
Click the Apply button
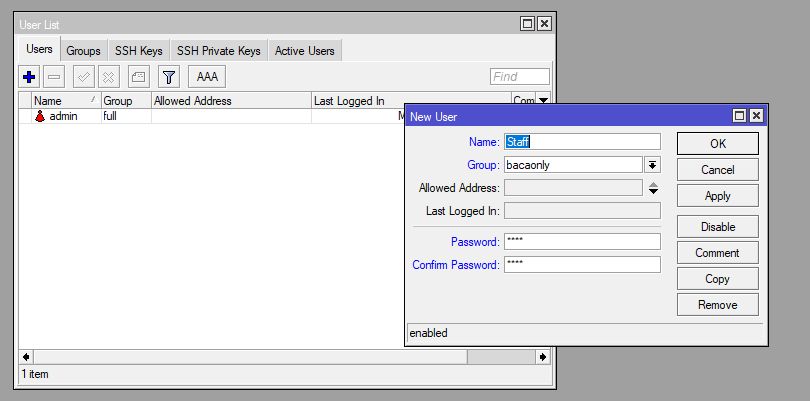coord(718,196)
